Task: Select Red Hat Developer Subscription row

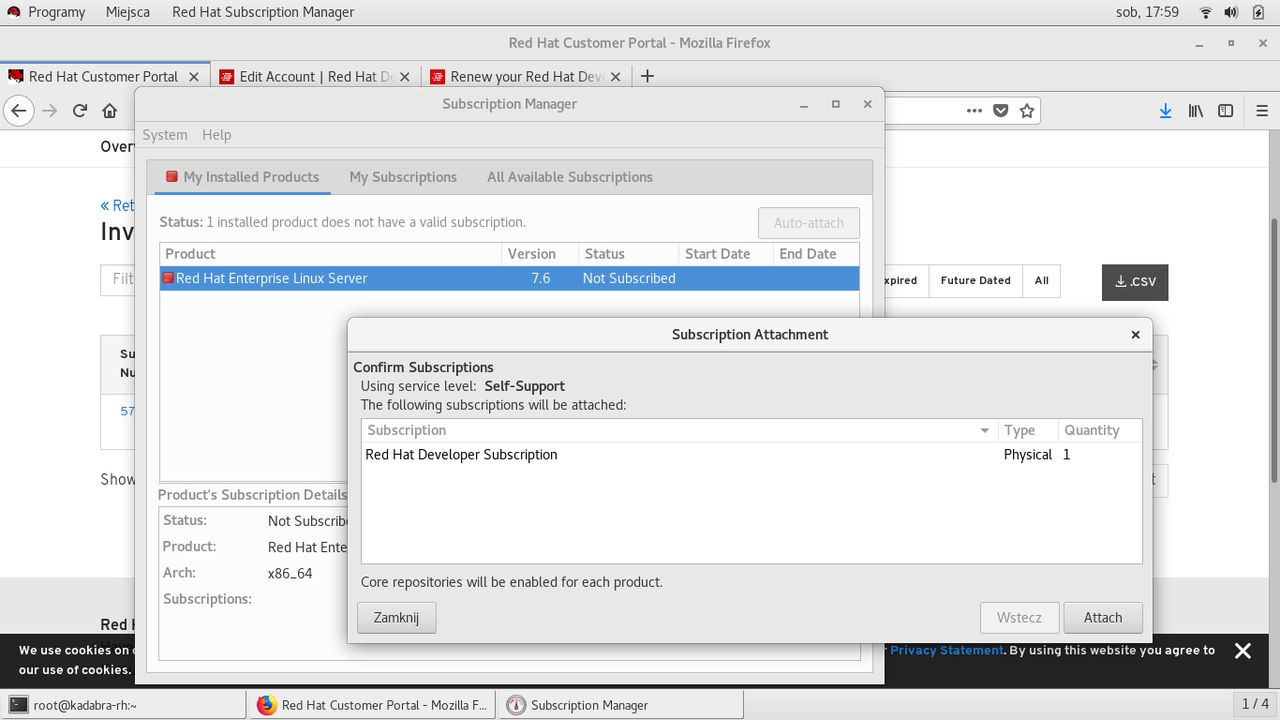Action: point(751,454)
